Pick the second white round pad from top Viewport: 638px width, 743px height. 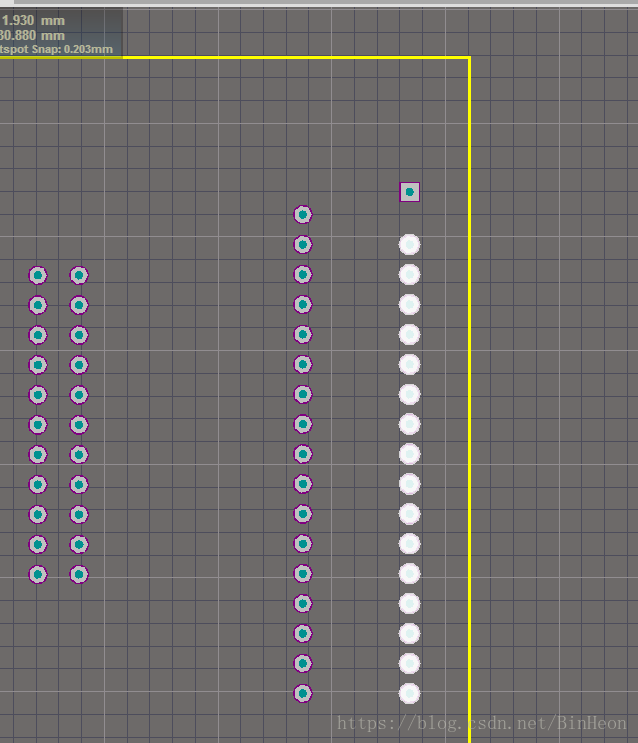409,275
